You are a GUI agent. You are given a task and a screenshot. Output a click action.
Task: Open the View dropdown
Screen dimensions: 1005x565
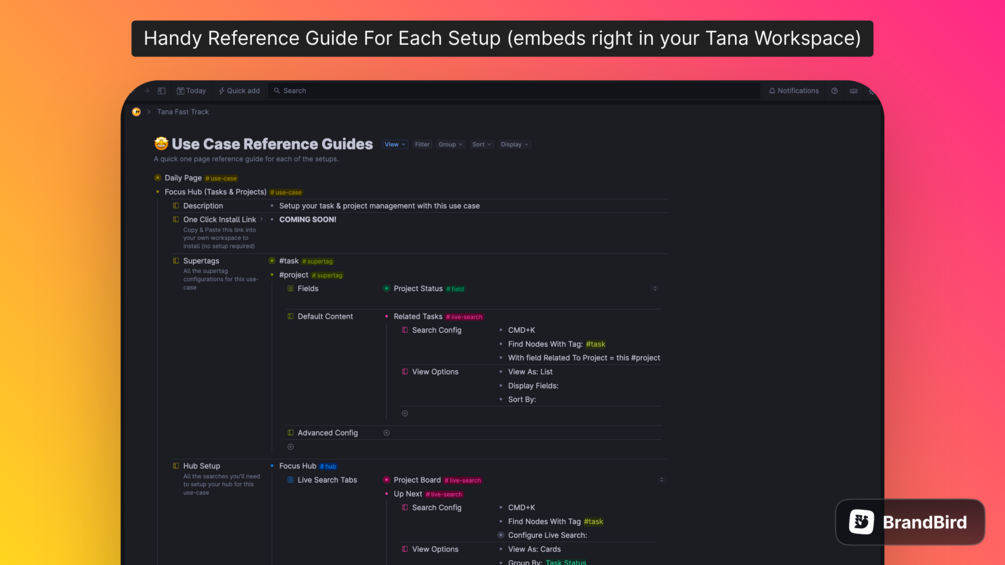click(395, 145)
